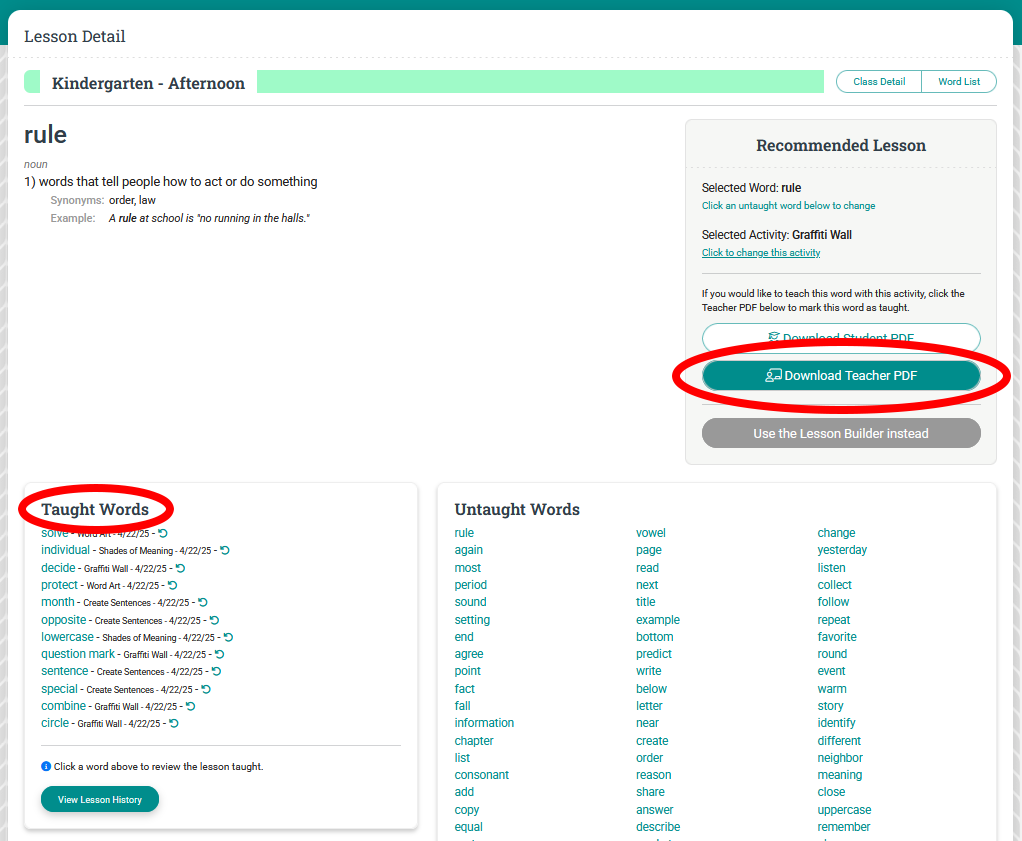Click the blue info icon under Taught Words

tap(46, 766)
